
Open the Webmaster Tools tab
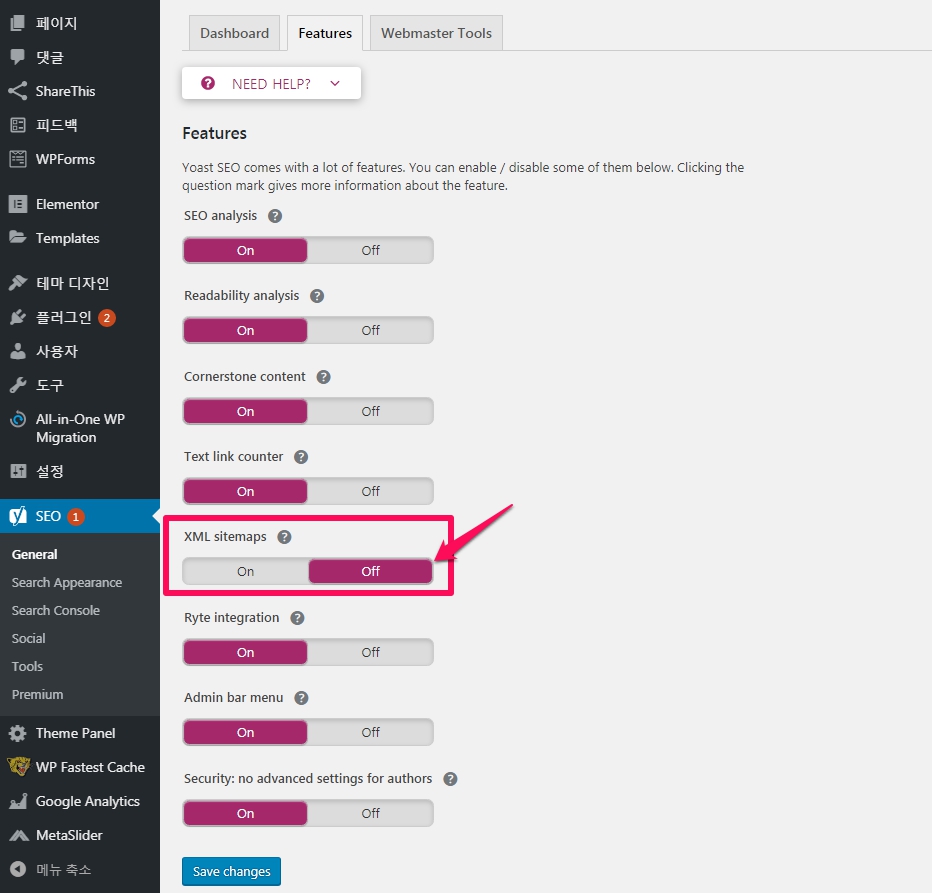[x=436, y=33]
